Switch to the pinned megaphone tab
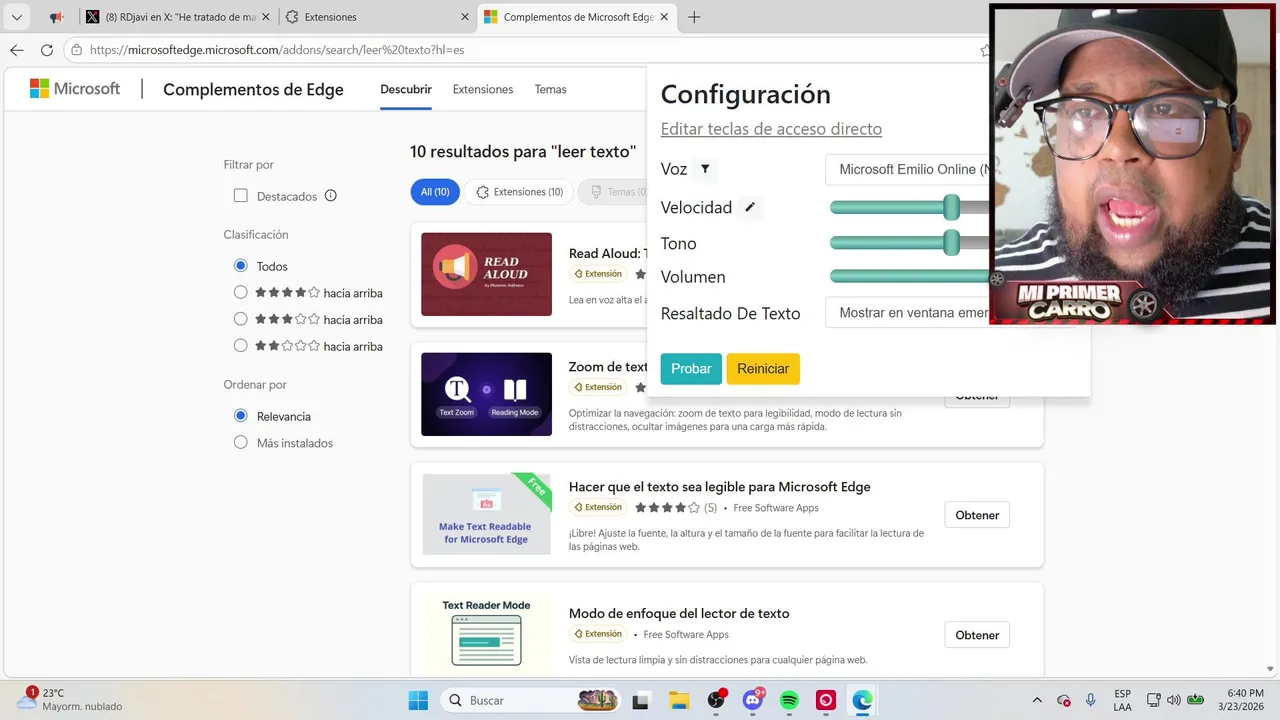 (57, 17)
